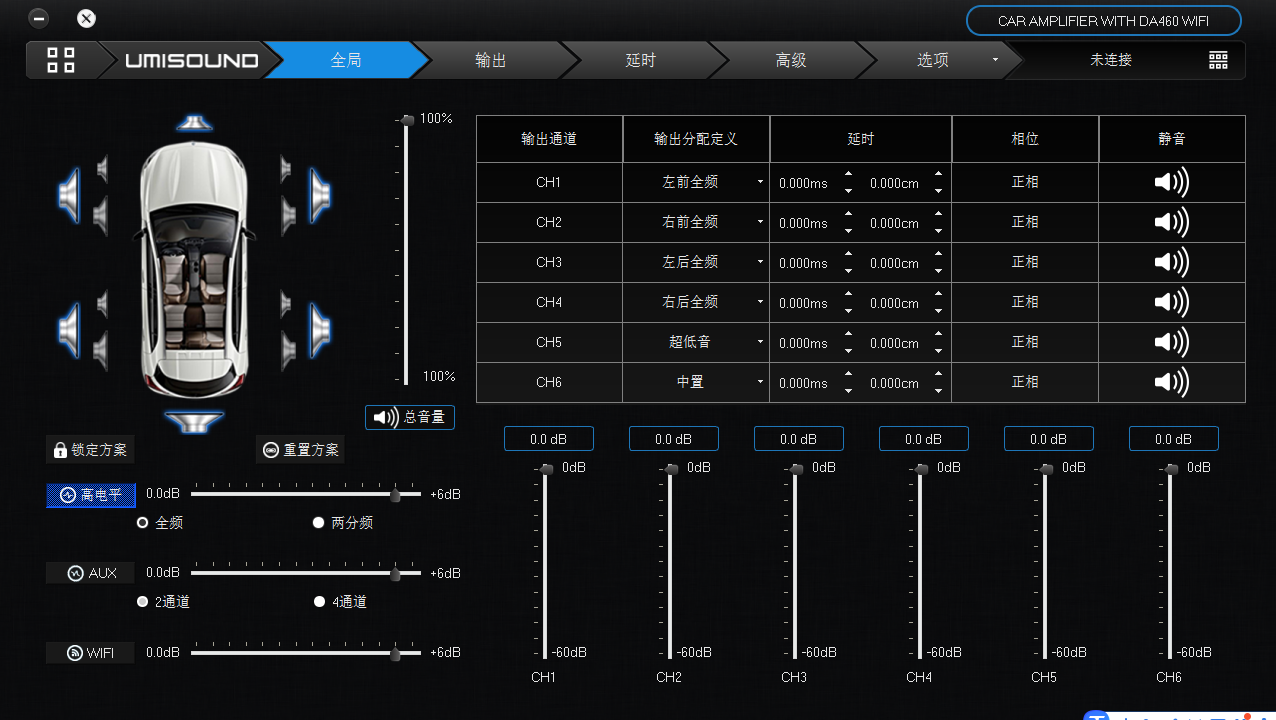
Task: Click the 未连接 connection status
Action: 1111,60
